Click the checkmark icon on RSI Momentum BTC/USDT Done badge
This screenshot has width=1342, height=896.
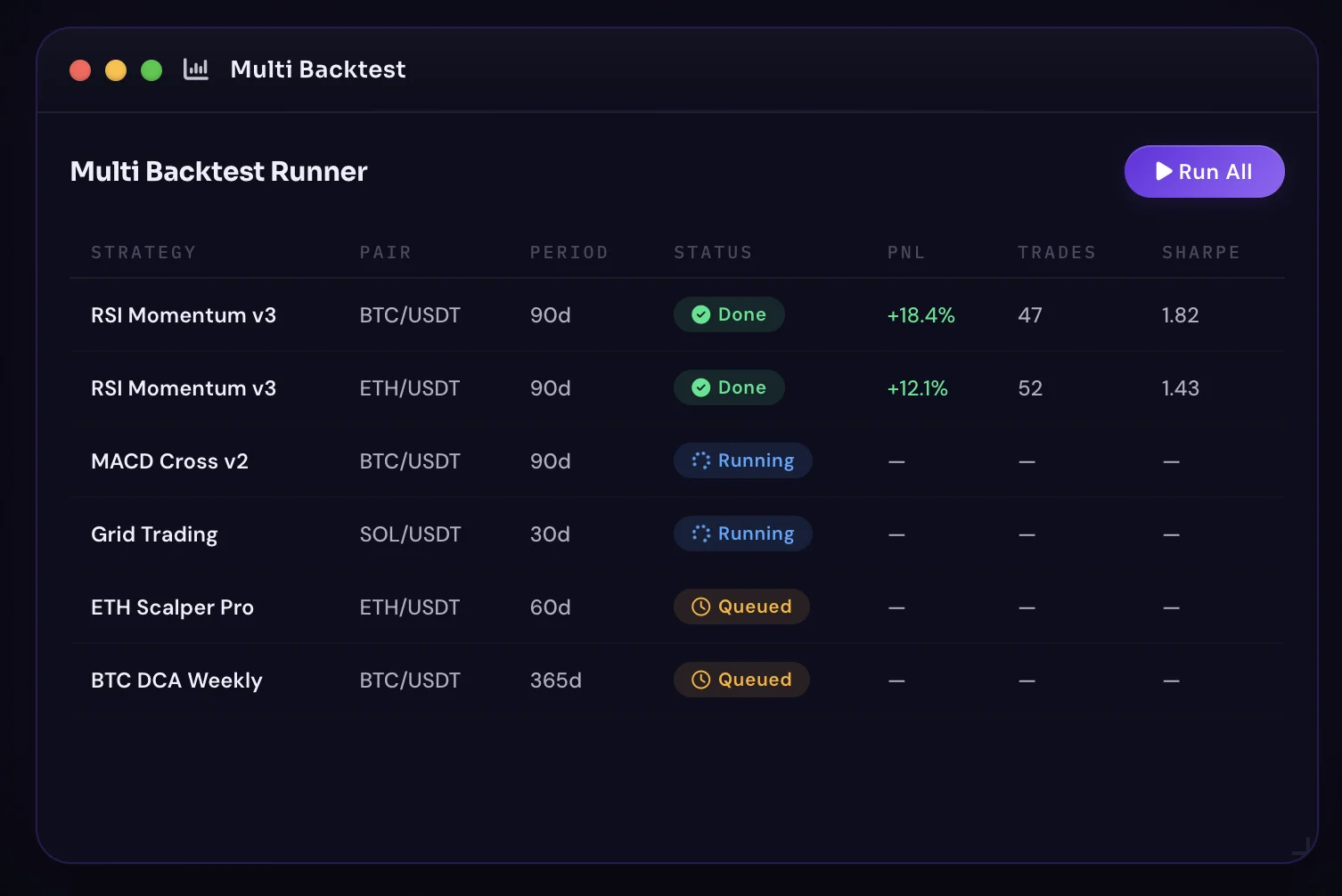click(701, 314)
